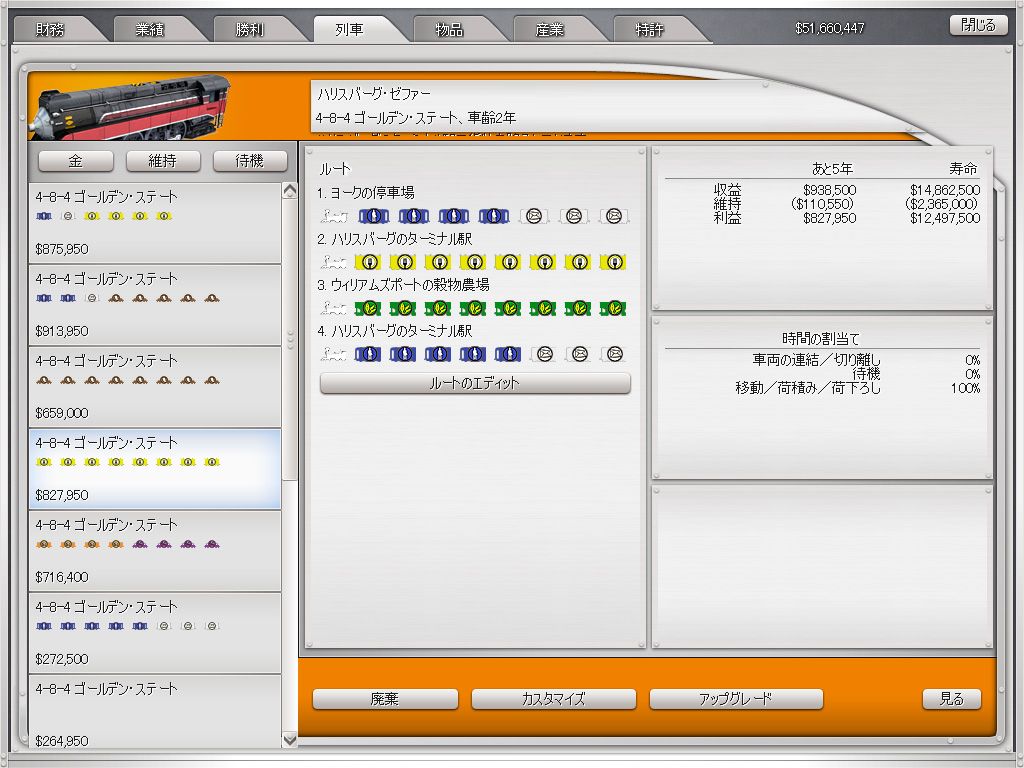Sort train list by 待機

[x=250, y=161]
